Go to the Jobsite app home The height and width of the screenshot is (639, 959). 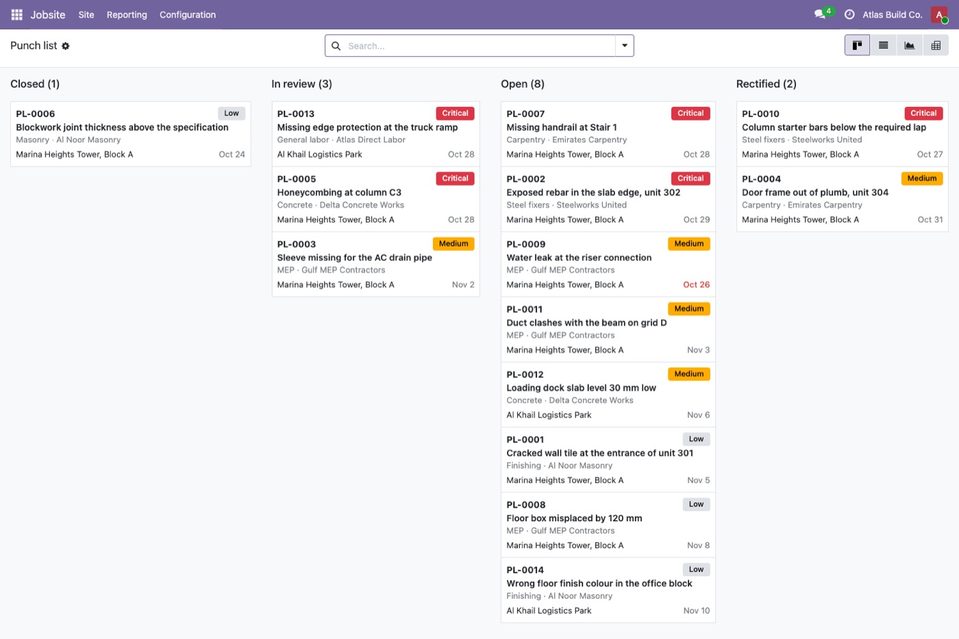point(48,15)
